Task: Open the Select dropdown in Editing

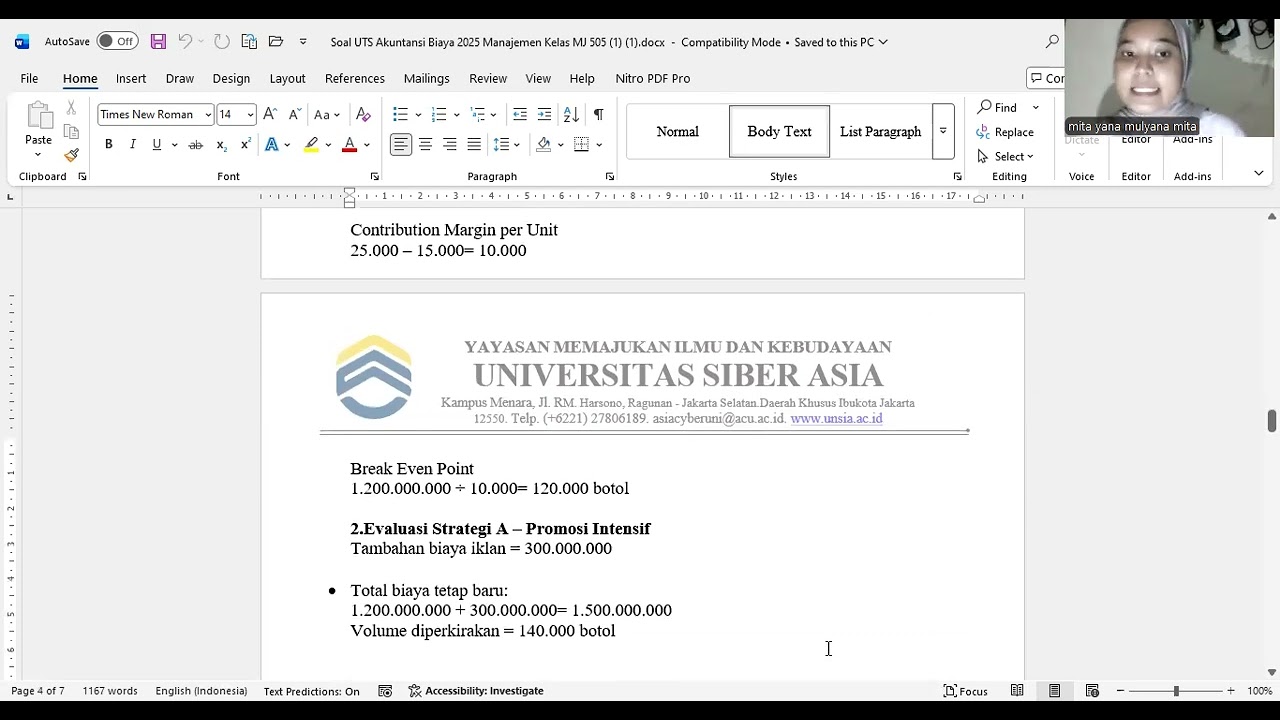Action: [1005, 156]
